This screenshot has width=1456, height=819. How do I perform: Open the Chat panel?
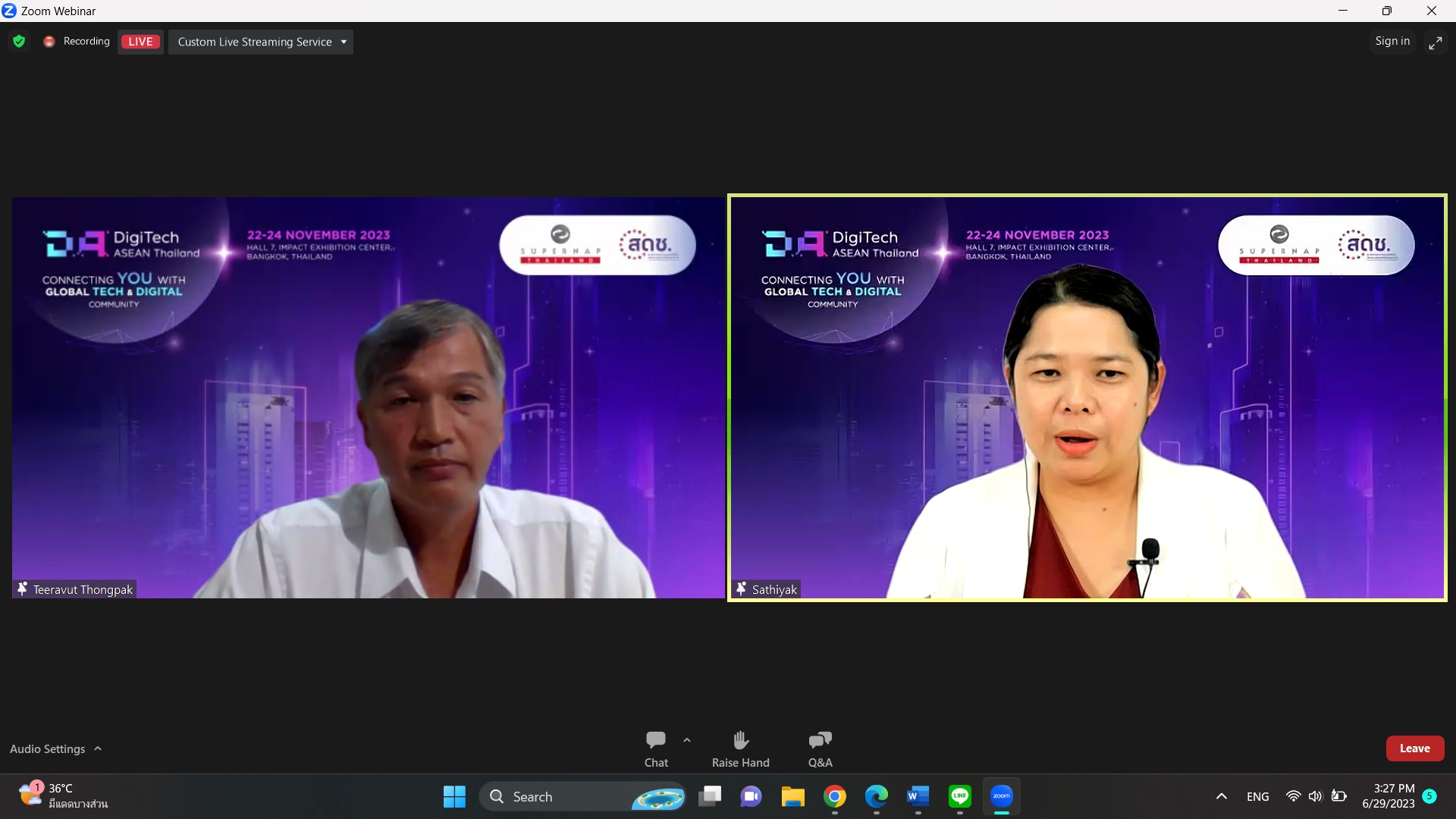[x=656, y=748]
